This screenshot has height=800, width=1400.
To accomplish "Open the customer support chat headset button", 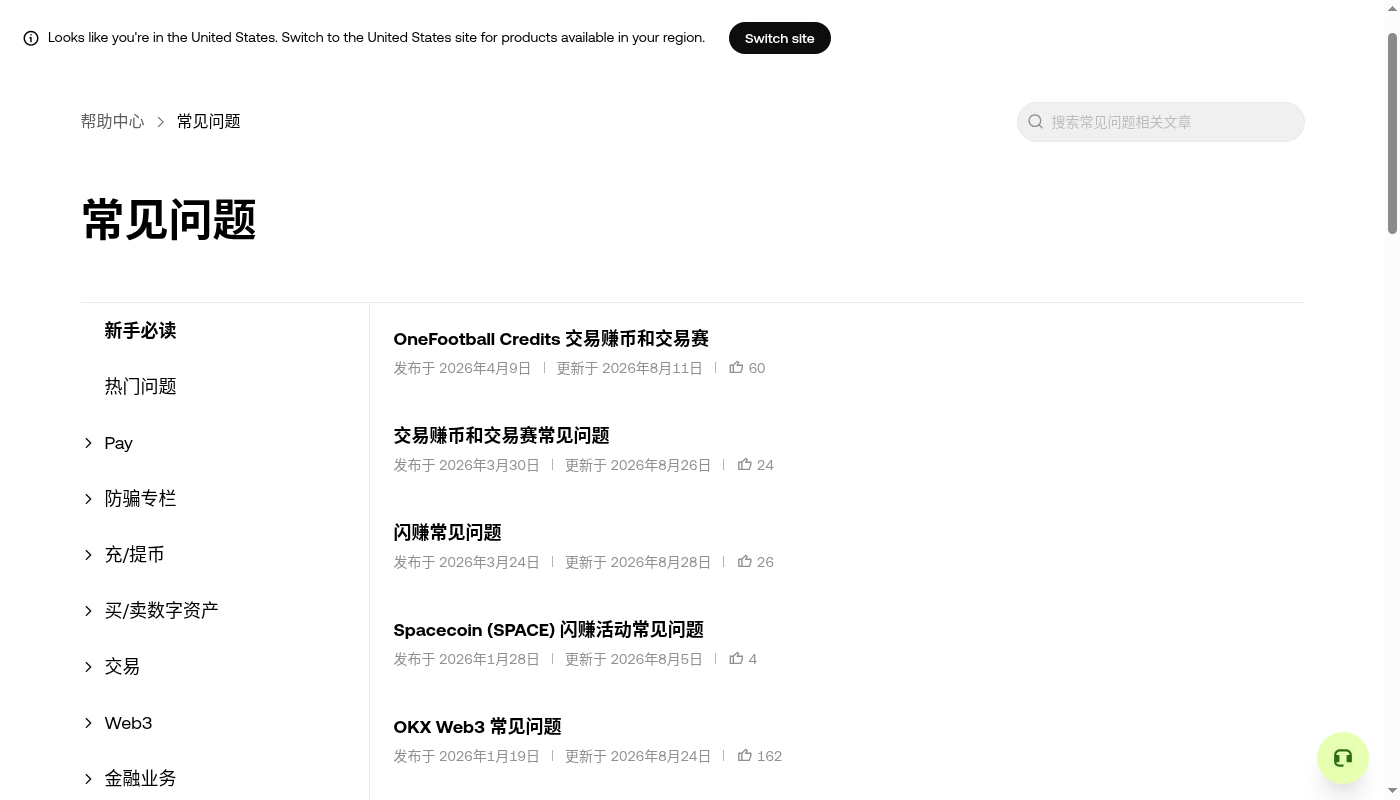I will point(1343,758).
